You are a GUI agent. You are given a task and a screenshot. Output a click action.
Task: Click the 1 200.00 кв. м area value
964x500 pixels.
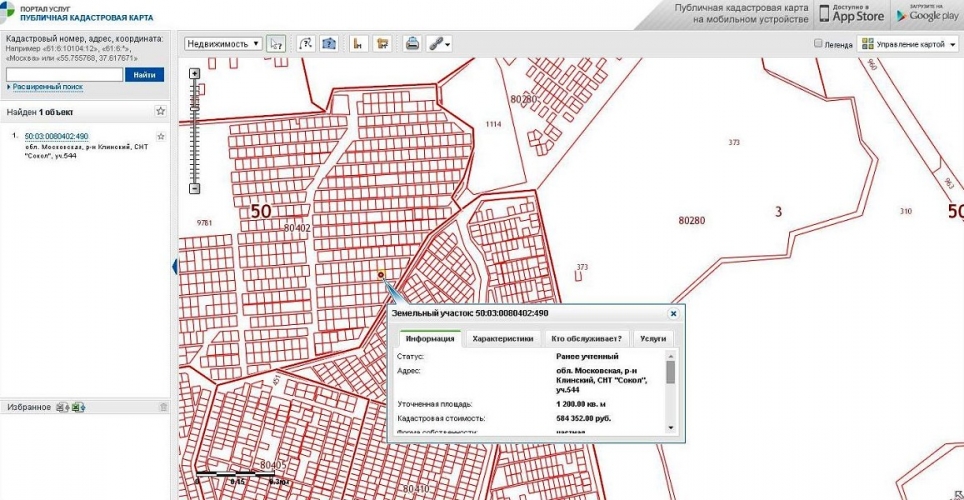pos(581,405)
